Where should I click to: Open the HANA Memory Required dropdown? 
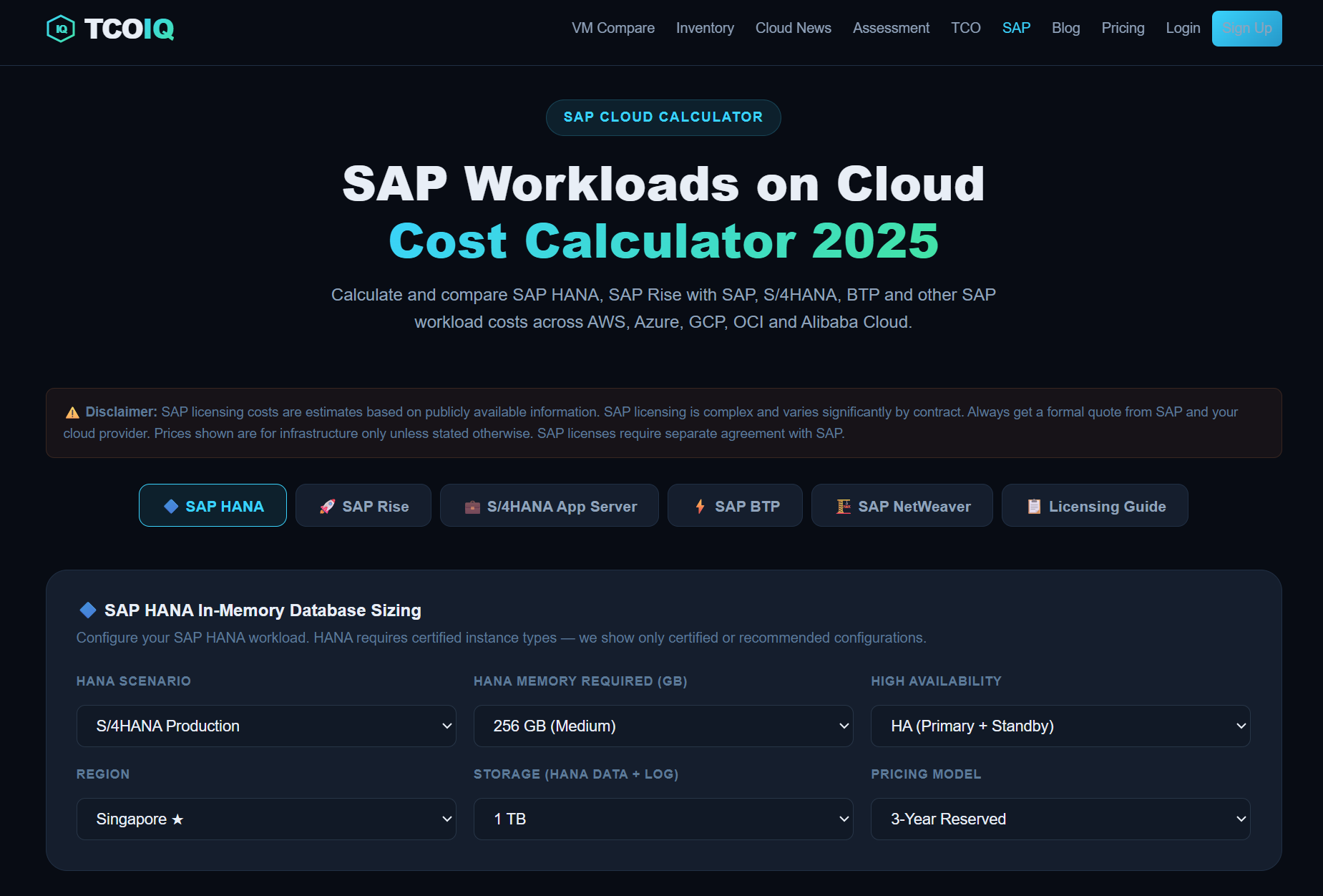[x=663, y=726]
